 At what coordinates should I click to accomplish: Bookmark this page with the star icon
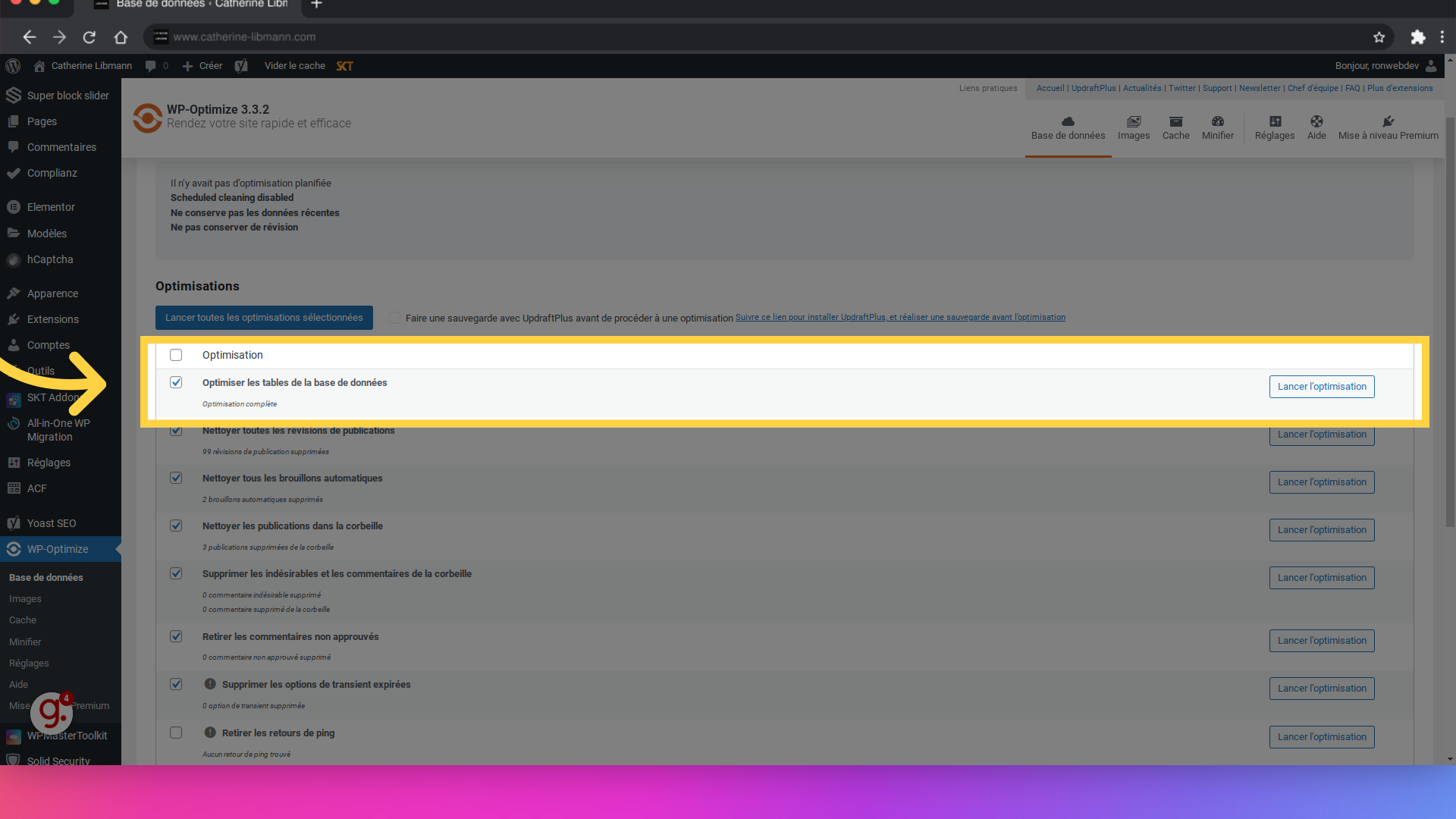pyautogui.click(x=1379, y=37)
